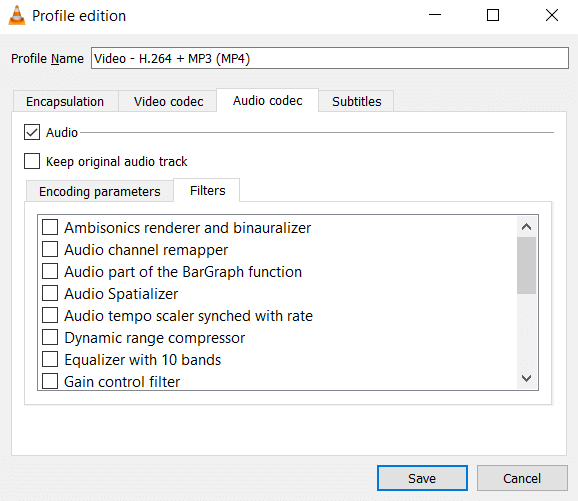Click the filter list scroll up arrow
Image resolution: width=578 pixels, height=501 pixels.
526,227
